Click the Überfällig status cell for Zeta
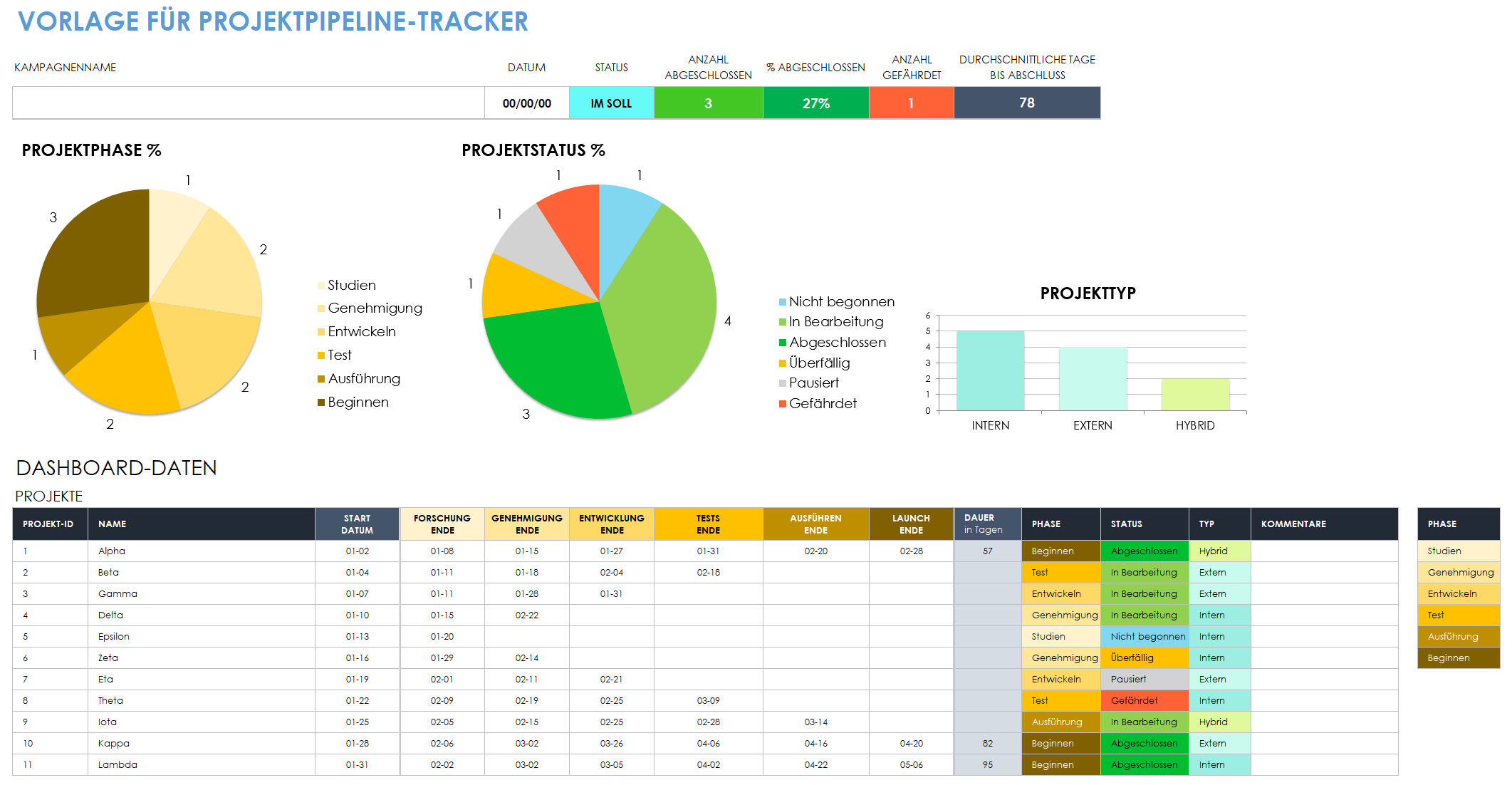 click(1145, 658)
